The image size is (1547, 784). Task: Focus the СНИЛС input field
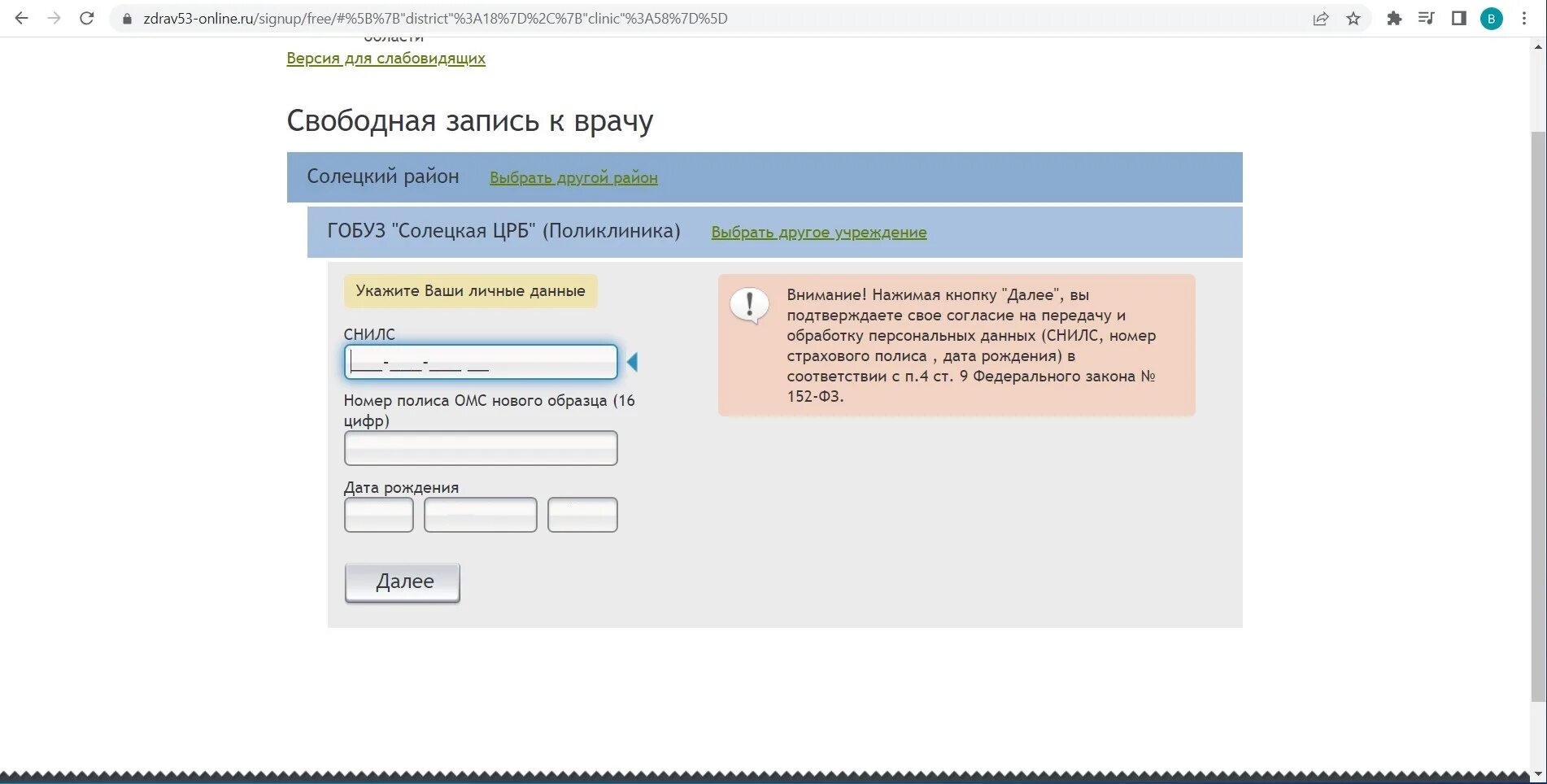tap(481, 362)
